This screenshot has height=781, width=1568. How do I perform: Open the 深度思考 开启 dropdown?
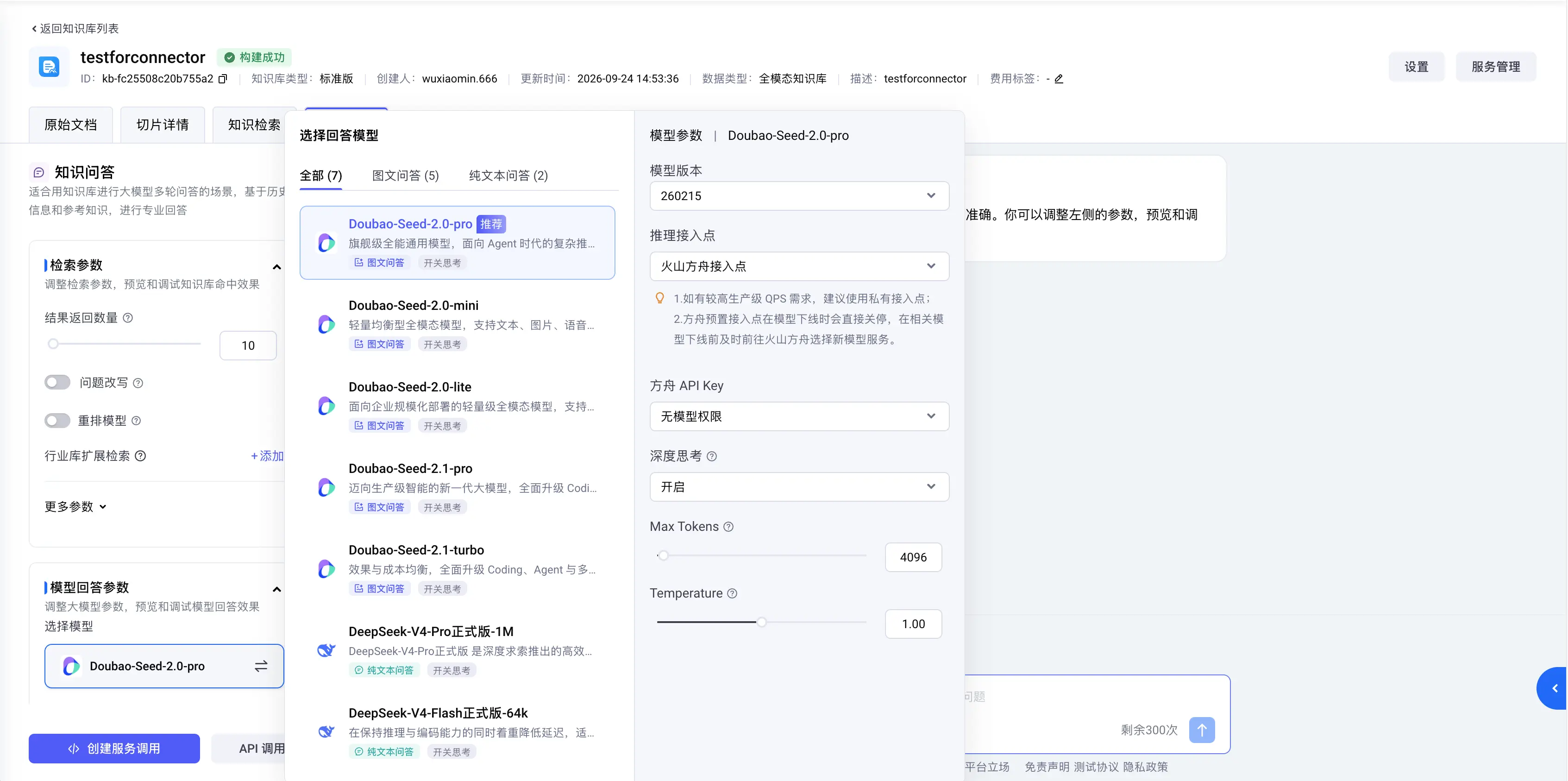pyautogui.click(x=799, y=487)
